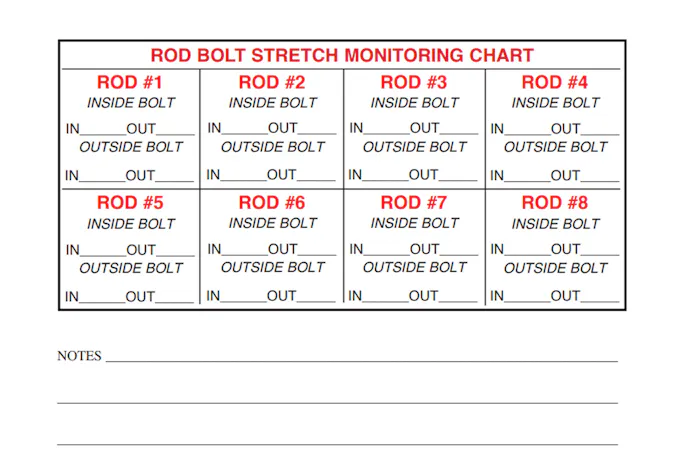Click ROD #8 outside bolt OUT blank

point(600,298)
